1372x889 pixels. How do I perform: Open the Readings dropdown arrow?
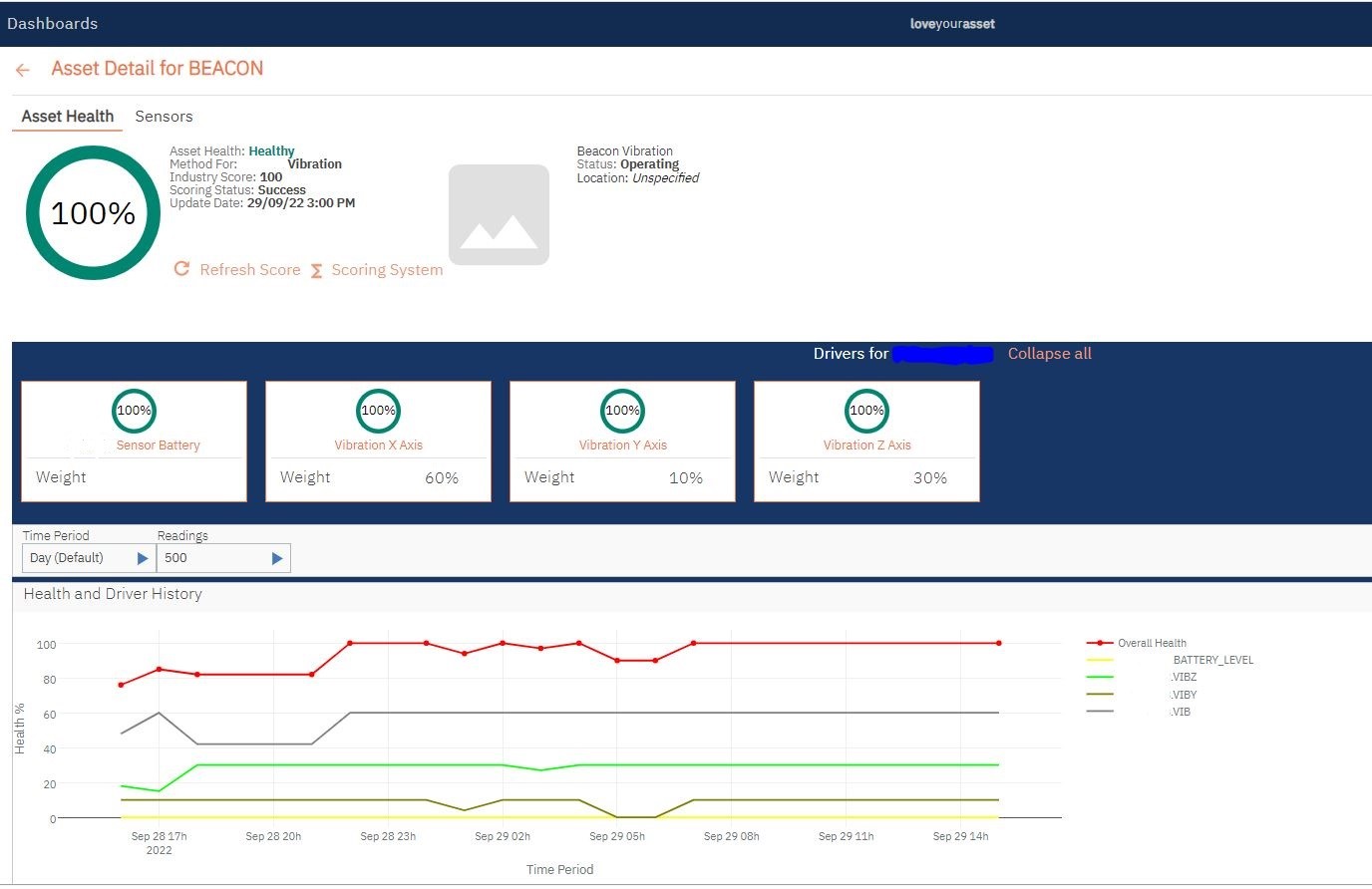click(x=277, y=558)
